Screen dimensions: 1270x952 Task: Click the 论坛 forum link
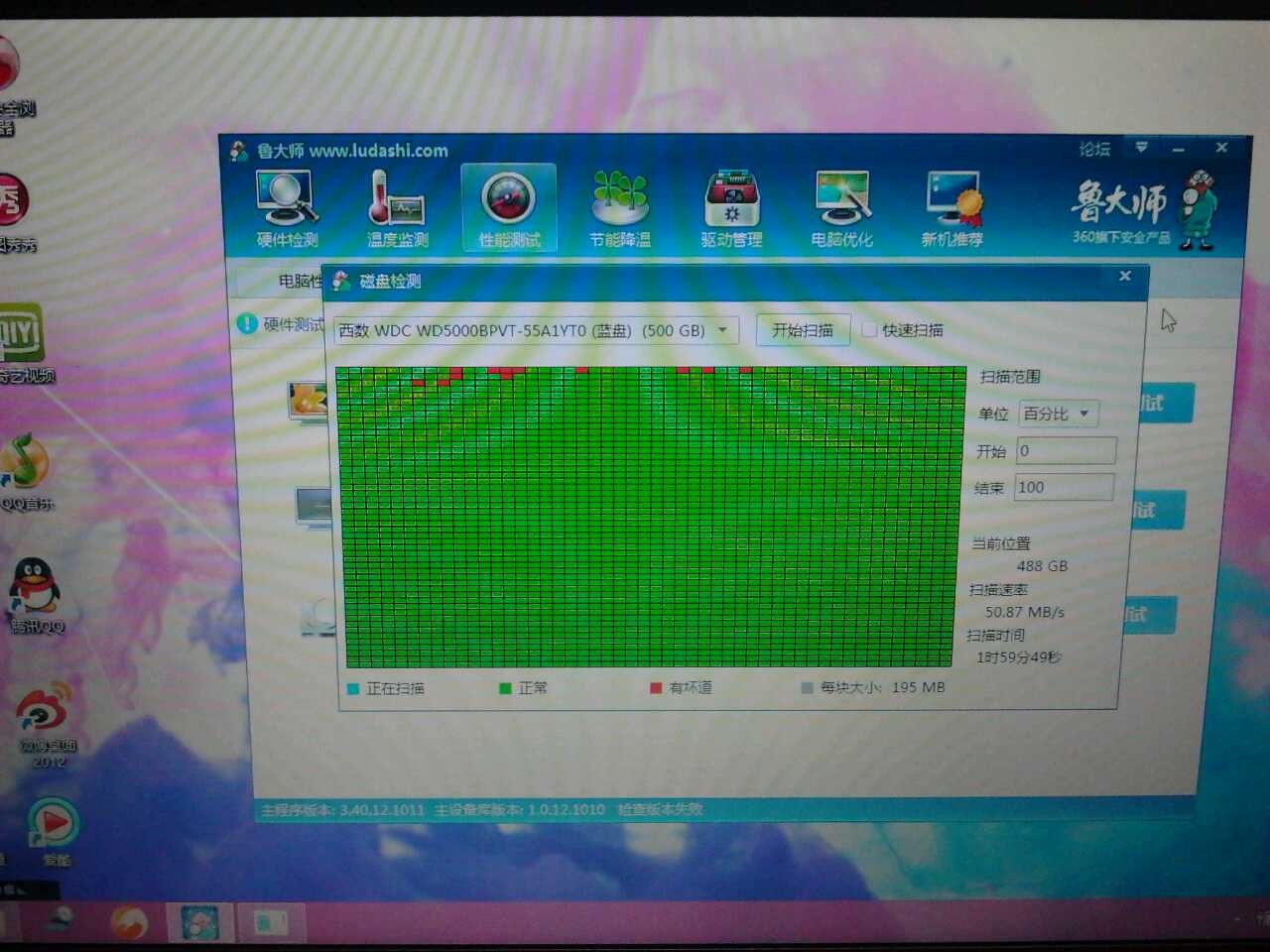coord(1094,149)
